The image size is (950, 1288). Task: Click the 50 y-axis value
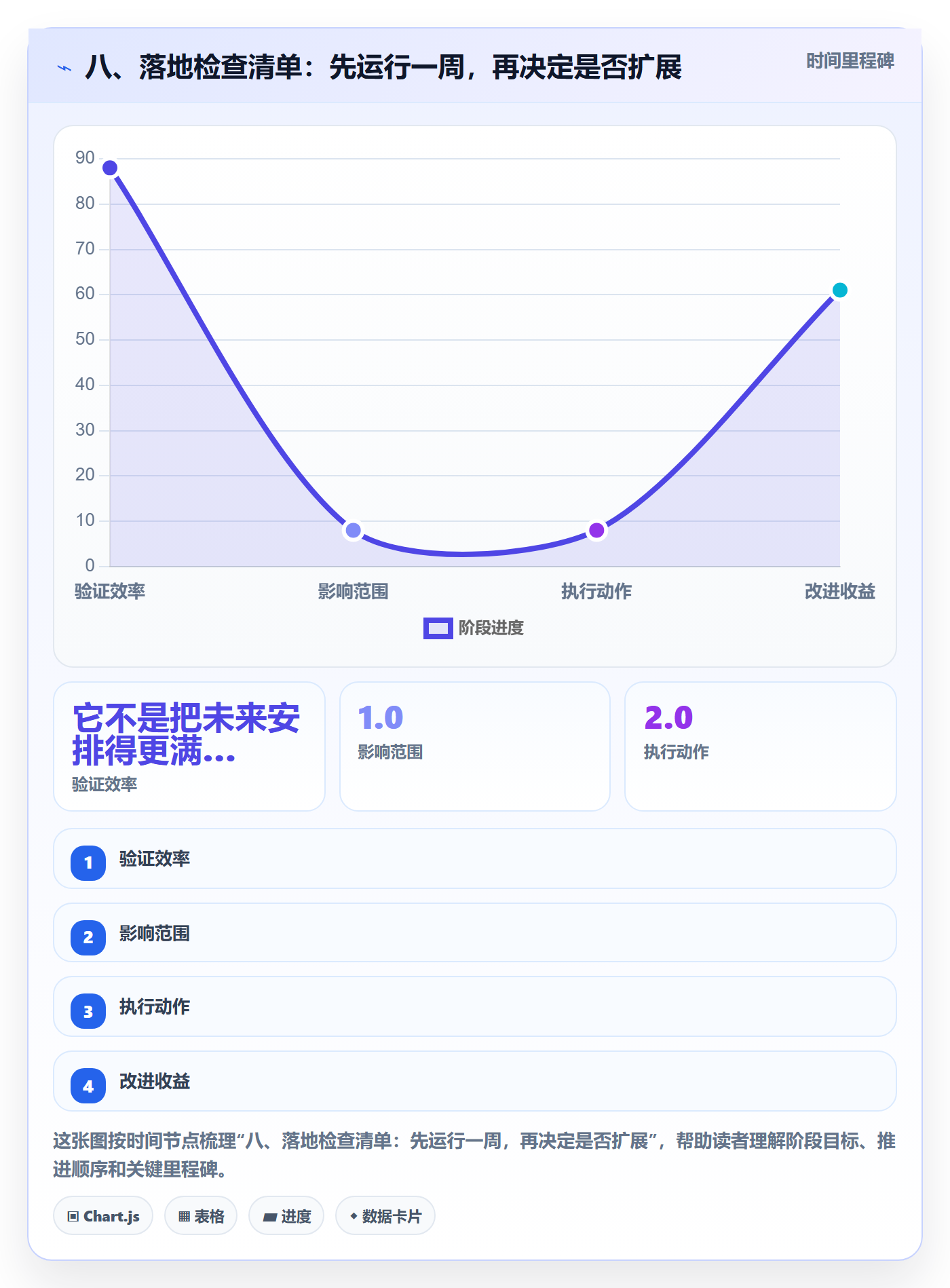85,339
